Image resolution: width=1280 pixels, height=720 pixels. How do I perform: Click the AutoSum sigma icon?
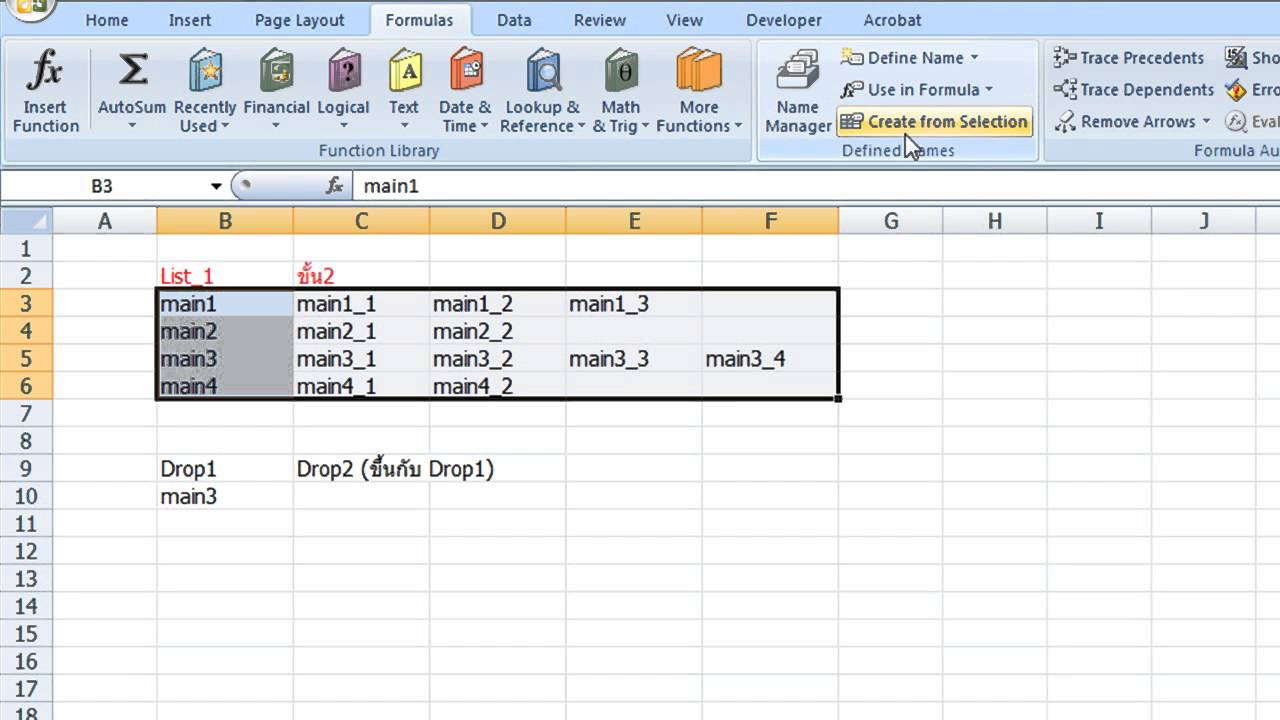pyautogui.click(x=132, y=70)
